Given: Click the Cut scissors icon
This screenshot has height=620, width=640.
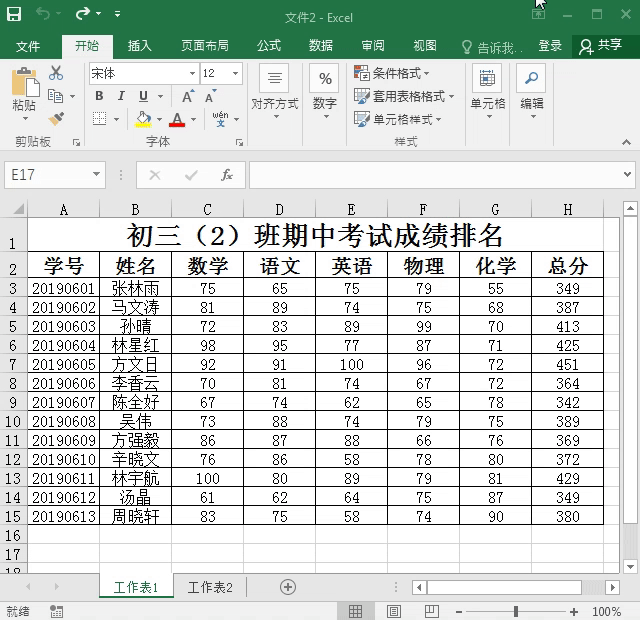Looking at the screenshot, I should pyautogui.click(x=56, y=73).
